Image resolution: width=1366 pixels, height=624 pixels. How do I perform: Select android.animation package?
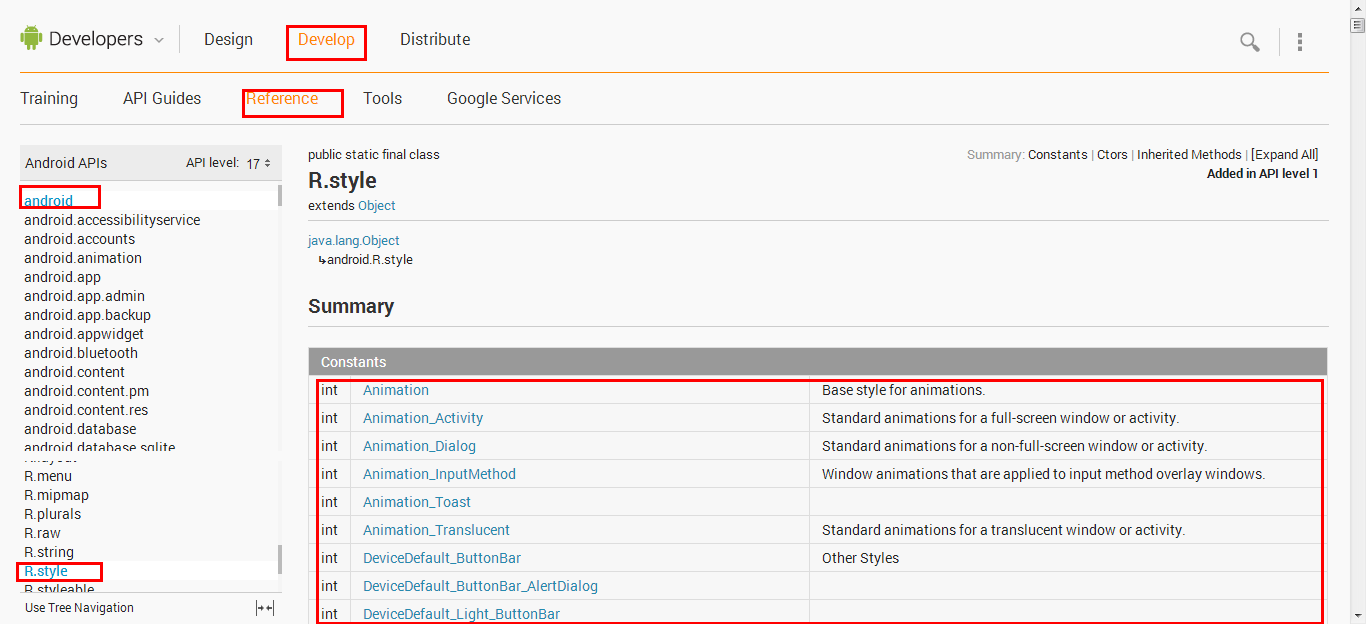click(83, 258)
